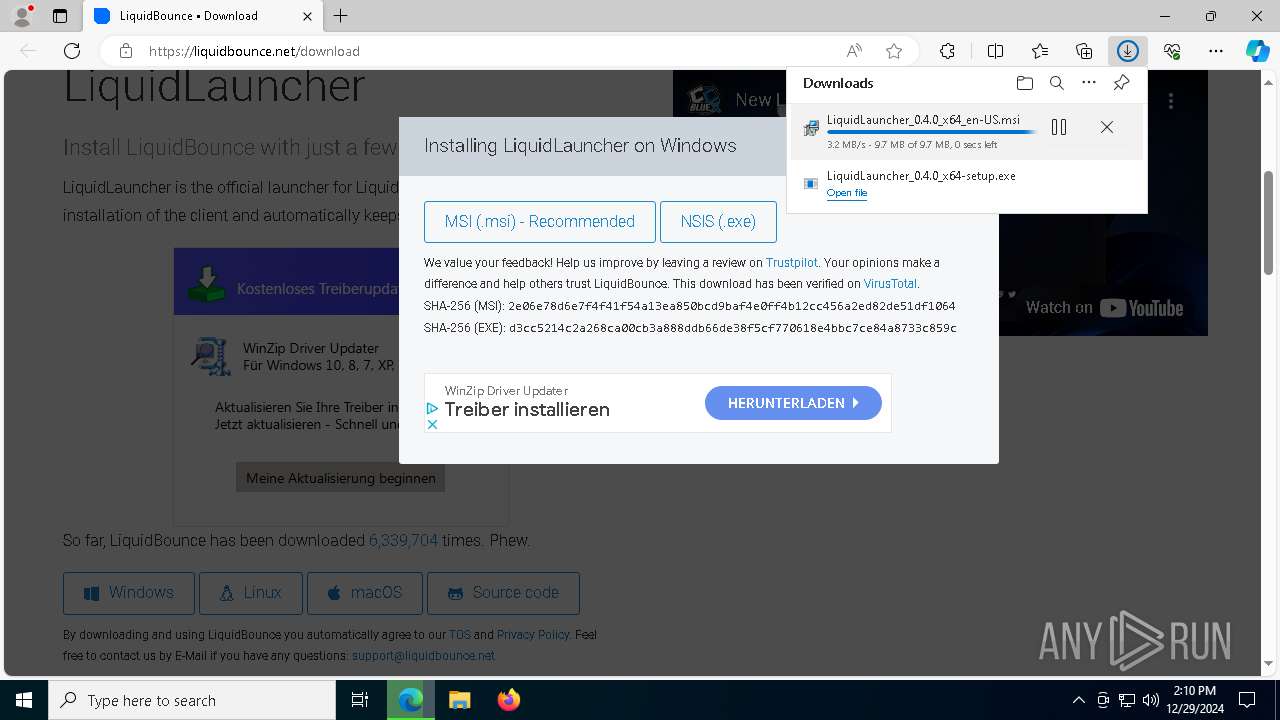Email support@liquidbounce.net link
Viewport: 1280px width, 720px height.
[423, 656]
